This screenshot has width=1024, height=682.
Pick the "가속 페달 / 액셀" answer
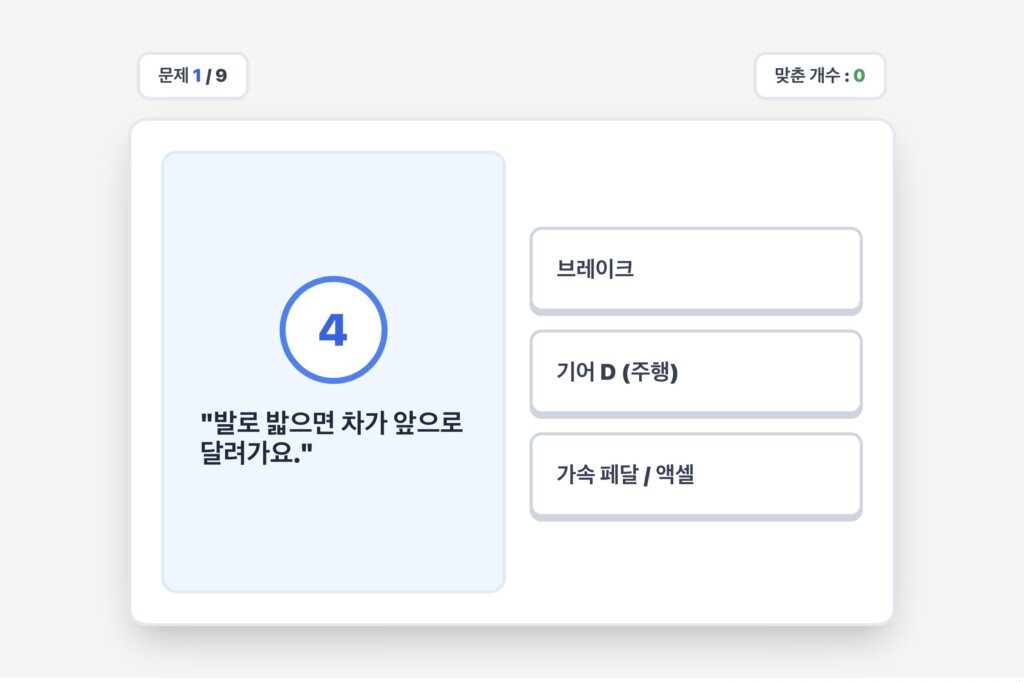tap(695, 475)
